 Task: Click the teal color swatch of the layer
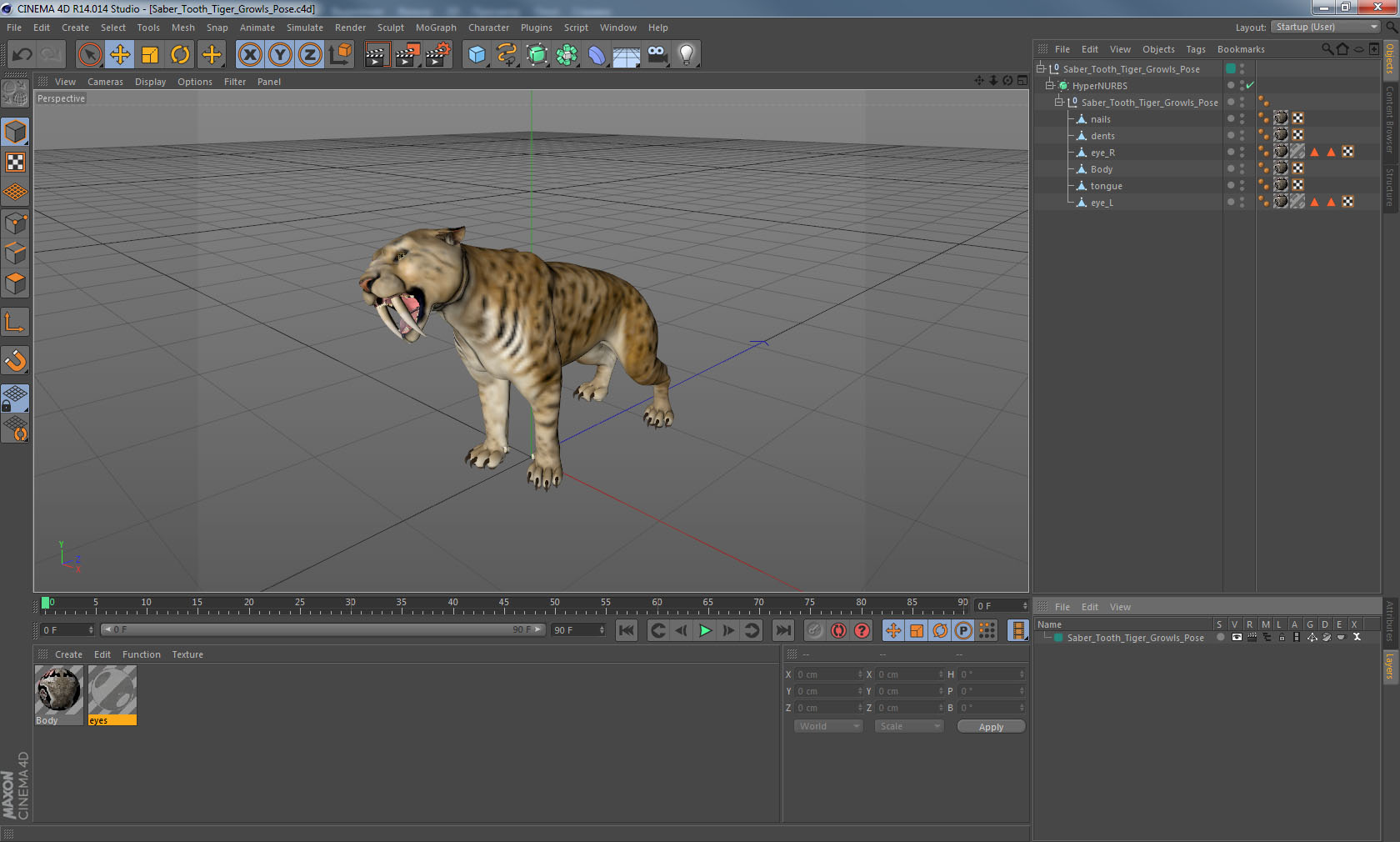1058,638
